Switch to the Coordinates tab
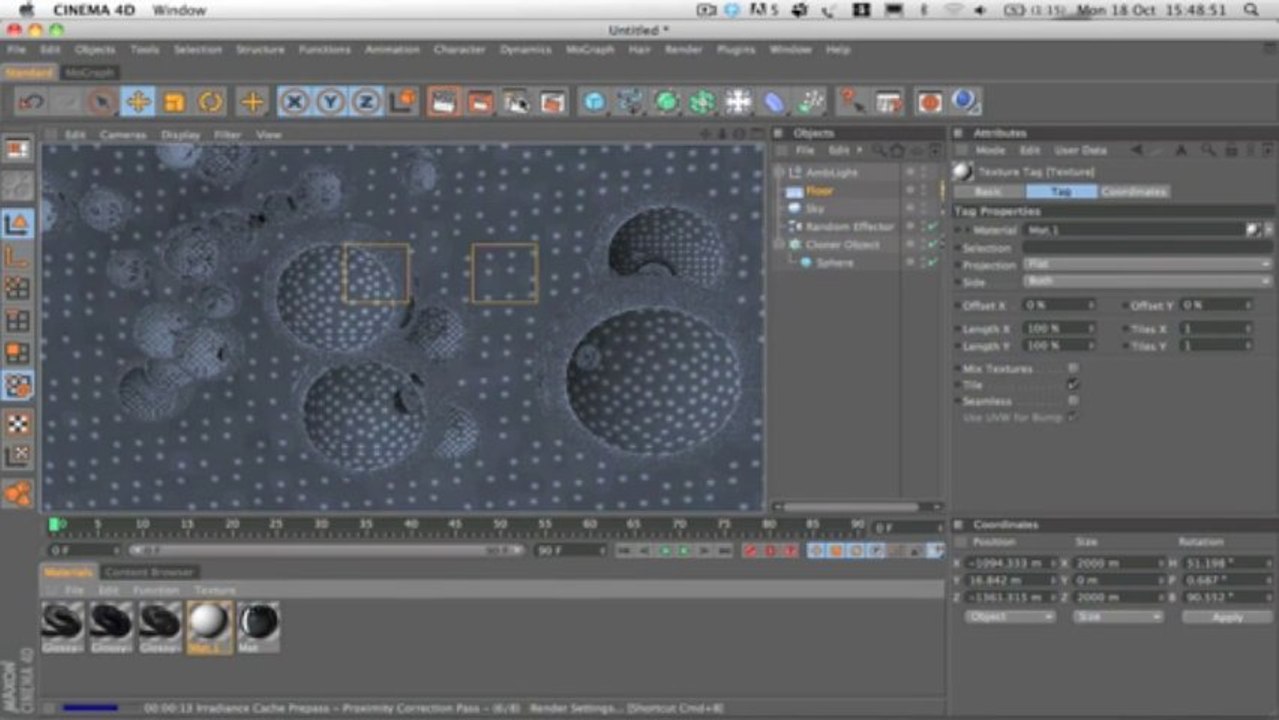 coord(1134,191)
